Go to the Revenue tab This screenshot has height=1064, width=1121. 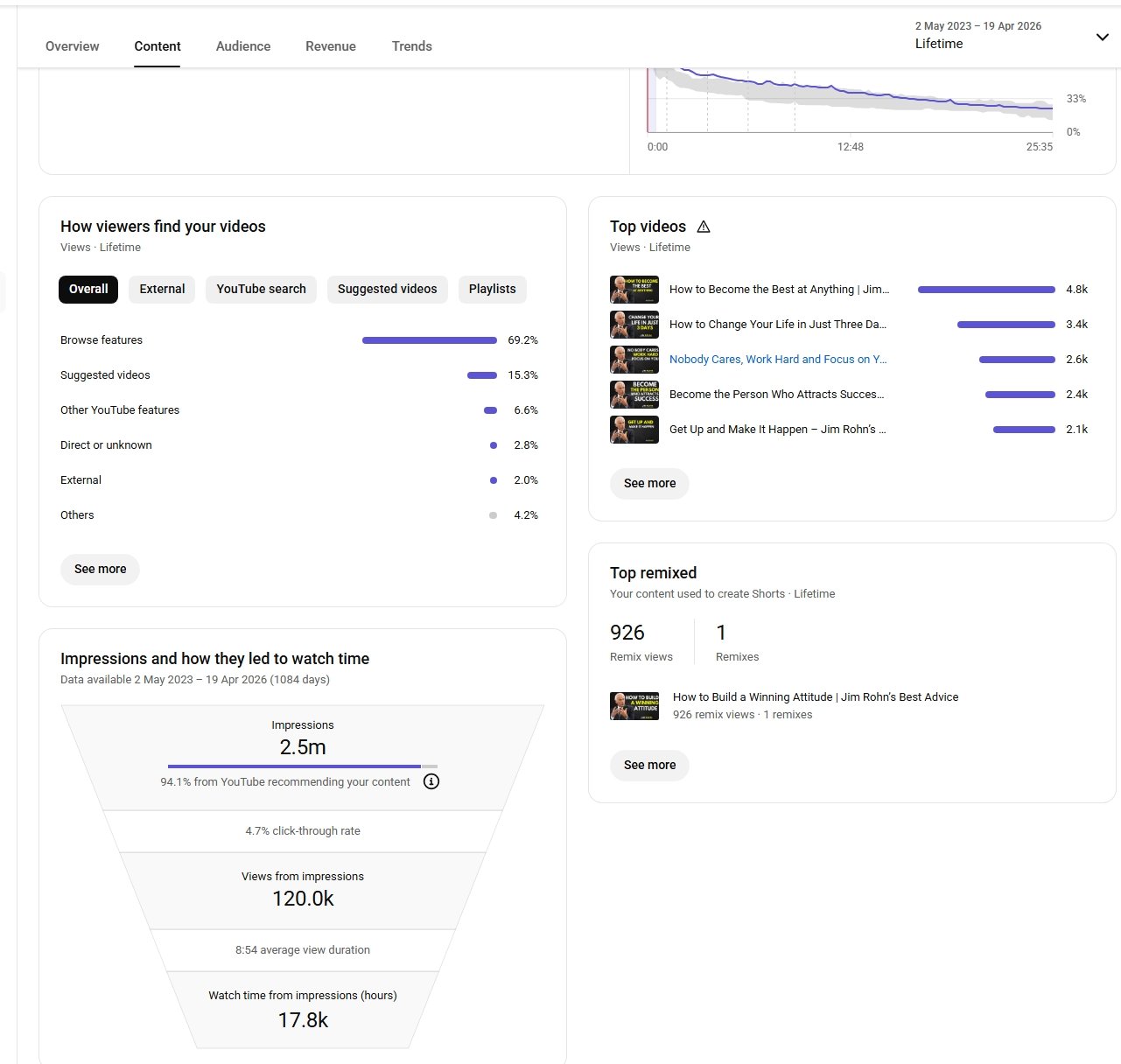pos(331,46)
